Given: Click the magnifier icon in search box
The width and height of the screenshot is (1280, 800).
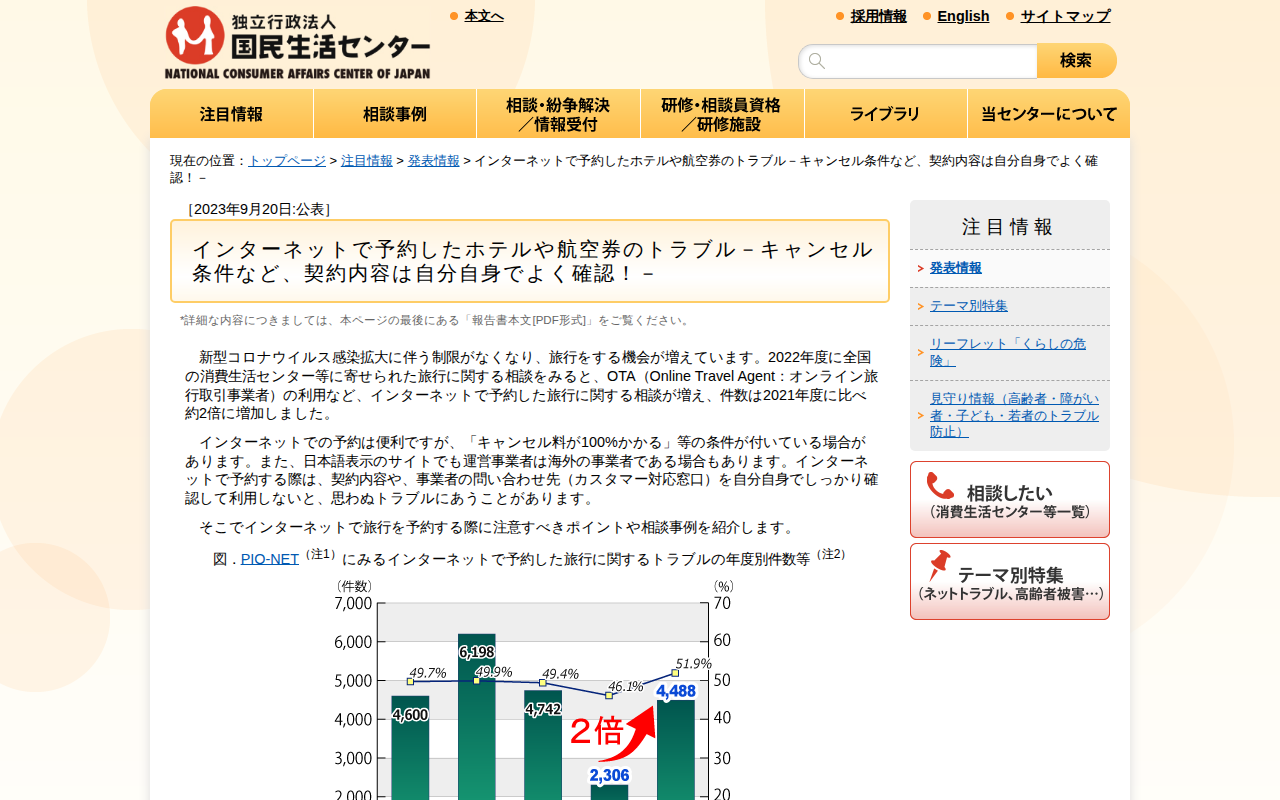Looking at the screenshot, I should (x=817, y=61).
